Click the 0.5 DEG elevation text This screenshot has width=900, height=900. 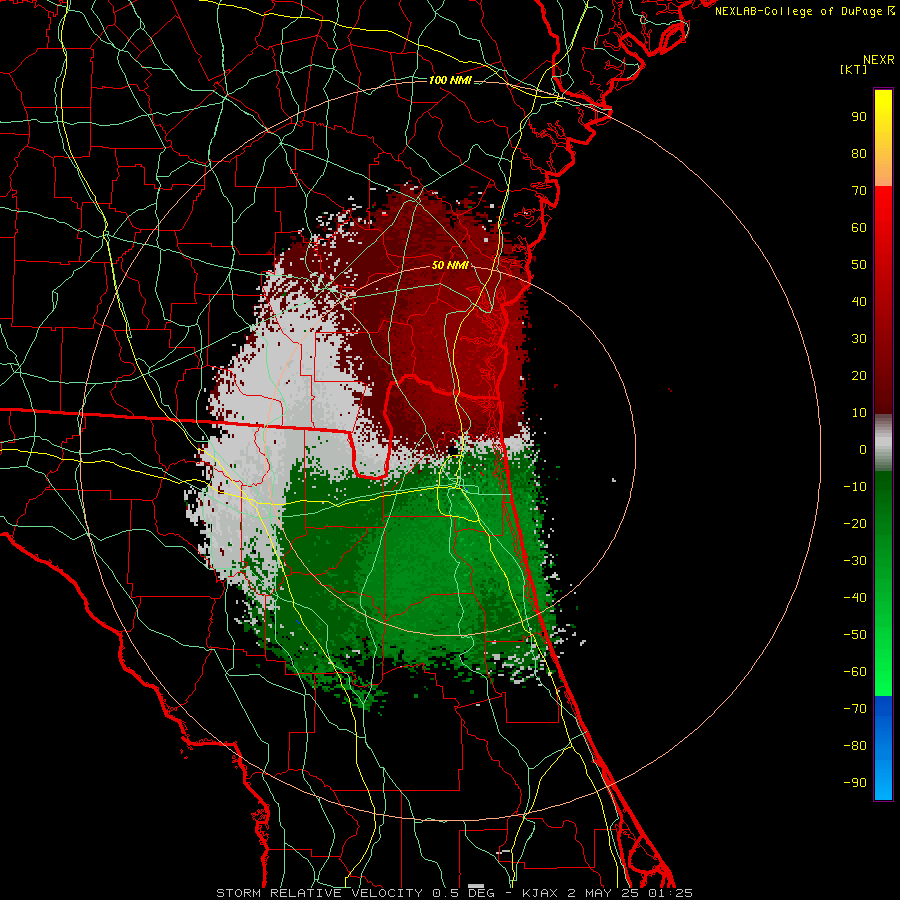pos(463,893)
